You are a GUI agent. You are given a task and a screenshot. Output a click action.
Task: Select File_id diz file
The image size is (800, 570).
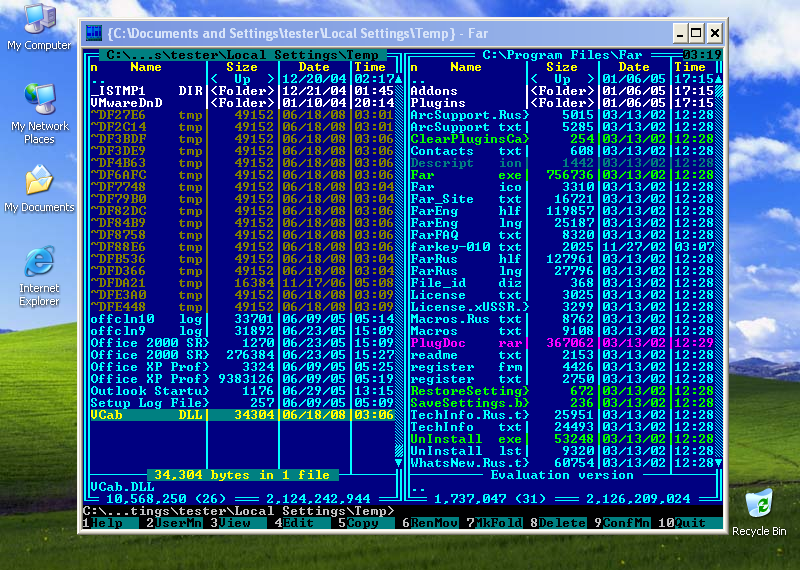tap(562, 283)
